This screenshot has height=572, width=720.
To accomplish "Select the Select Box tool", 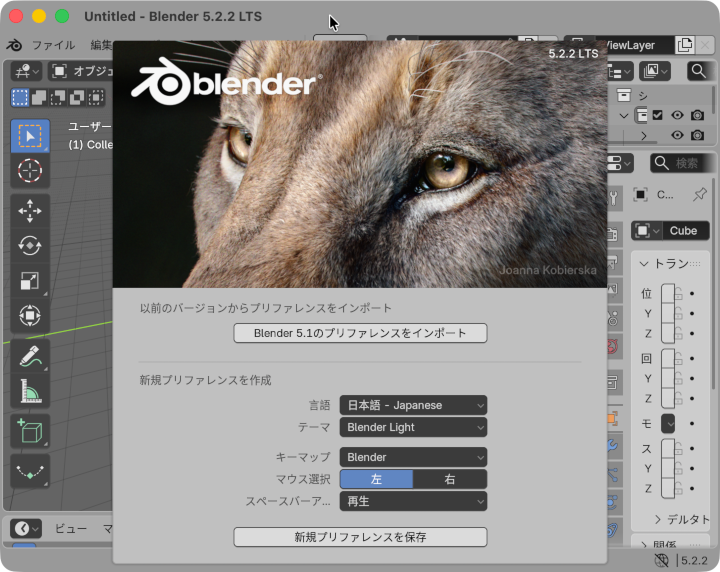I will tap(30, 136).
